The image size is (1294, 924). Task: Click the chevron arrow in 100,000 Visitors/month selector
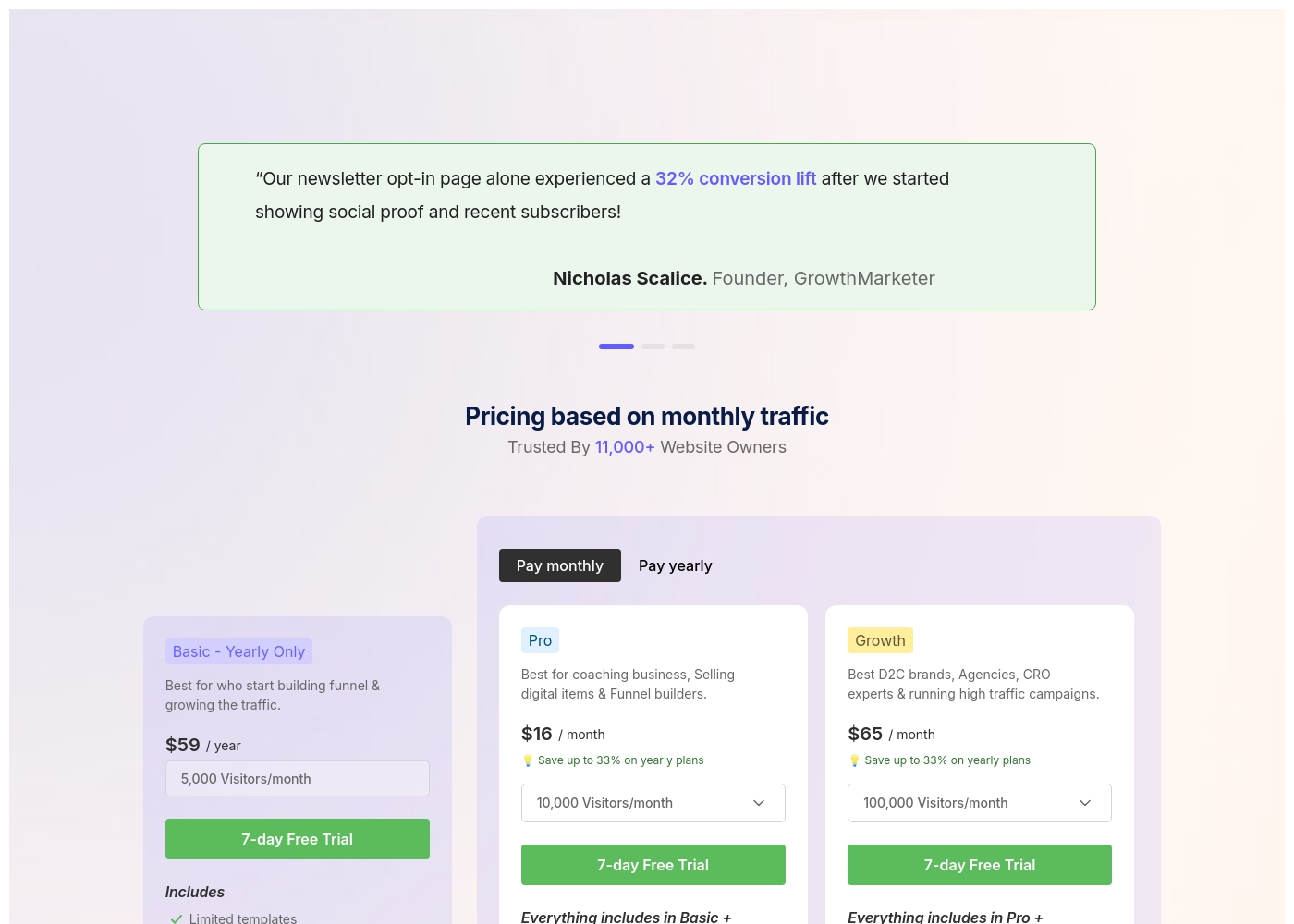click(x=1085, y=803)
